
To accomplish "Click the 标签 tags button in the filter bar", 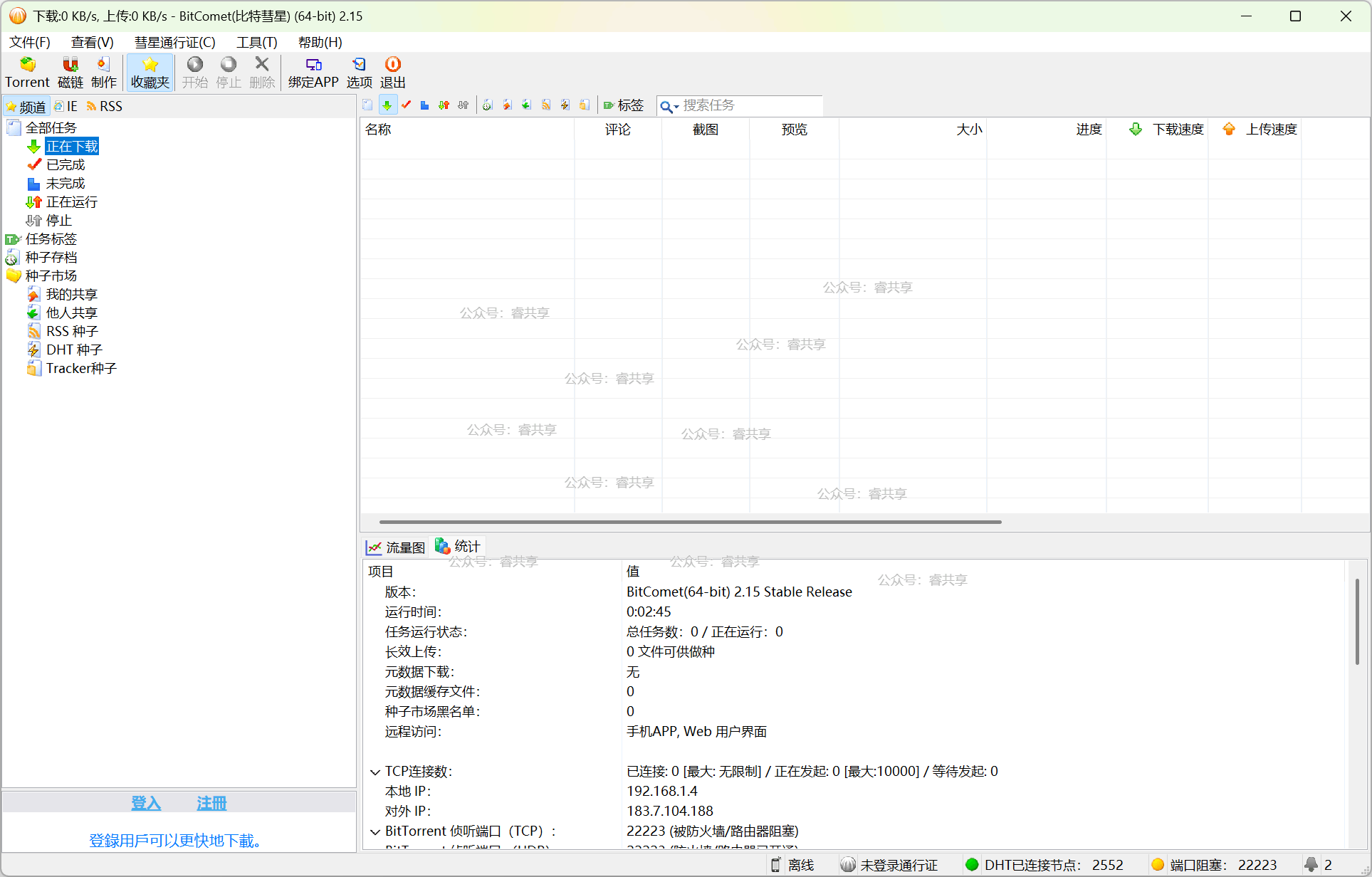I will [623, 105].
